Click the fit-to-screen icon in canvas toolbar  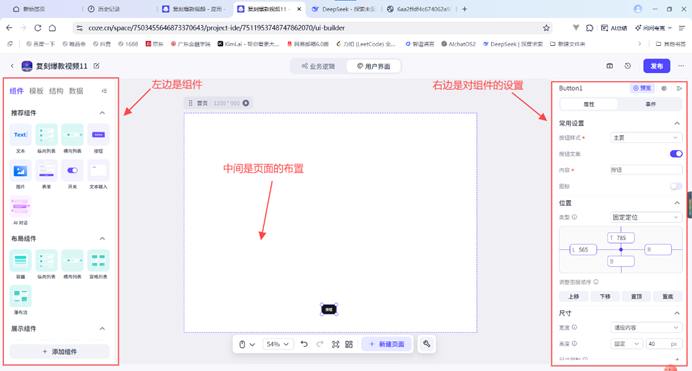[335, 344]
